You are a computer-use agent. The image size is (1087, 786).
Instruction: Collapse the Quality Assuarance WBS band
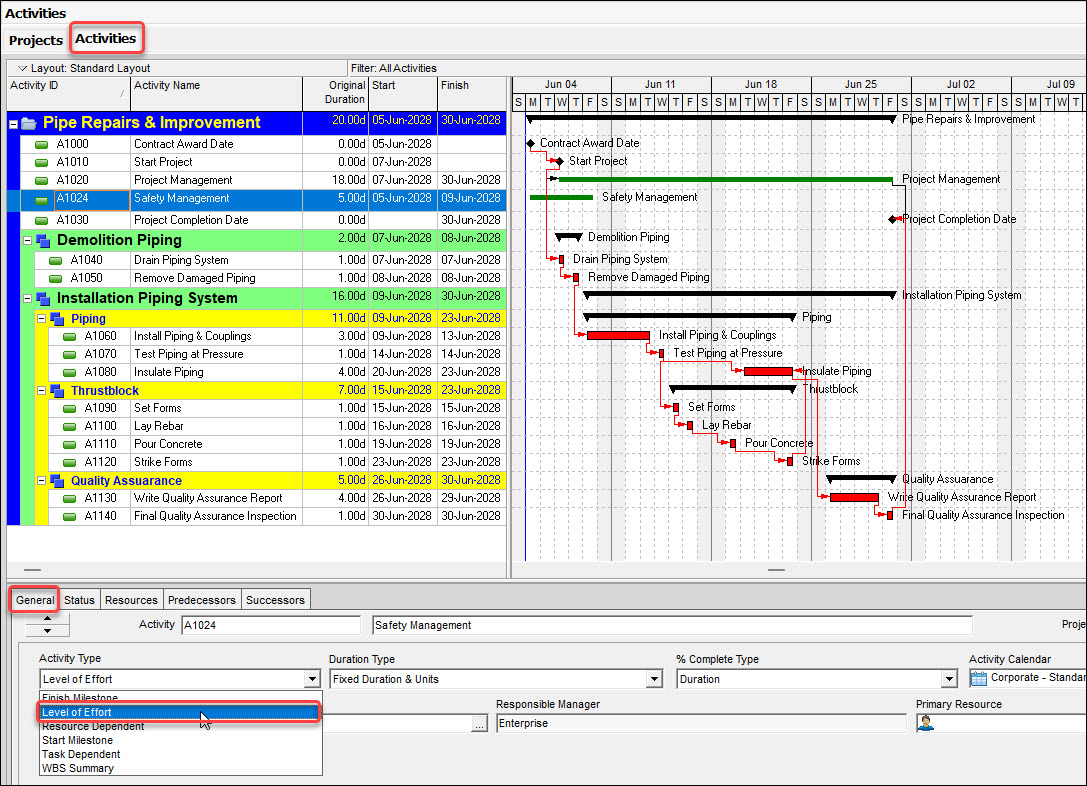tap(42, 480)
